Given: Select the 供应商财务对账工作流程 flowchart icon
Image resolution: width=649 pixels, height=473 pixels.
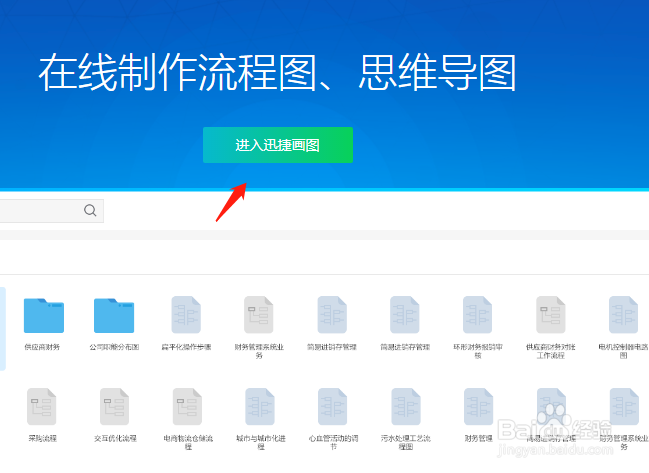Looking at the screenshot, I should click(550, 315).
